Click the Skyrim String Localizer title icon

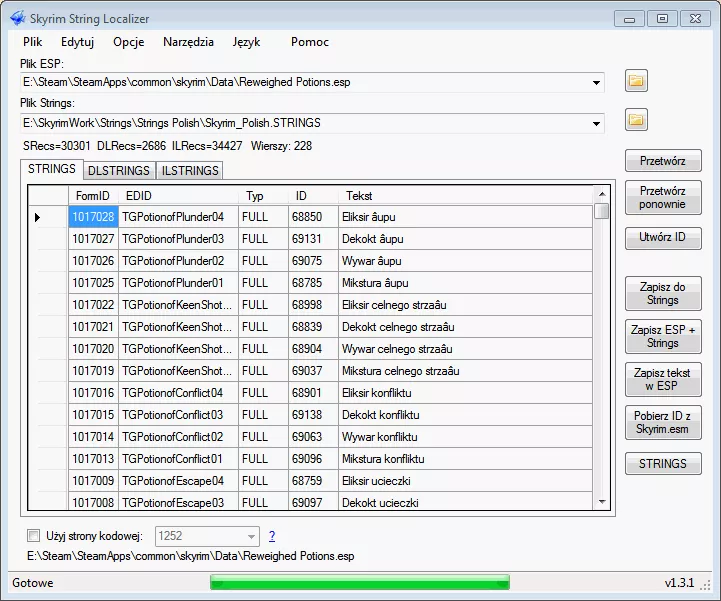click(17, 19)
